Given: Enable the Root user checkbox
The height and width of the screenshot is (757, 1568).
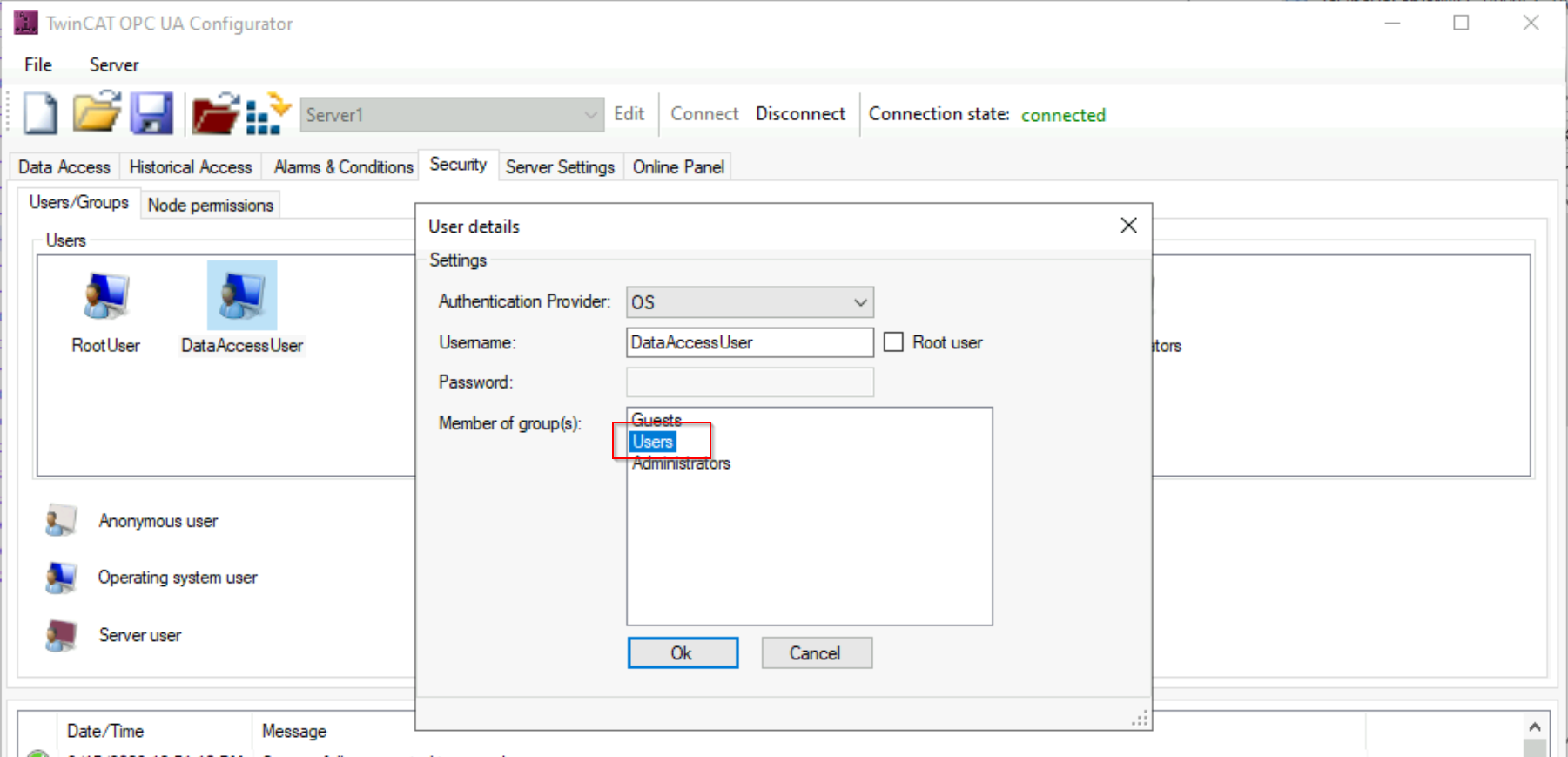Looking at the screenshot, I should click(x=893, y=342).
